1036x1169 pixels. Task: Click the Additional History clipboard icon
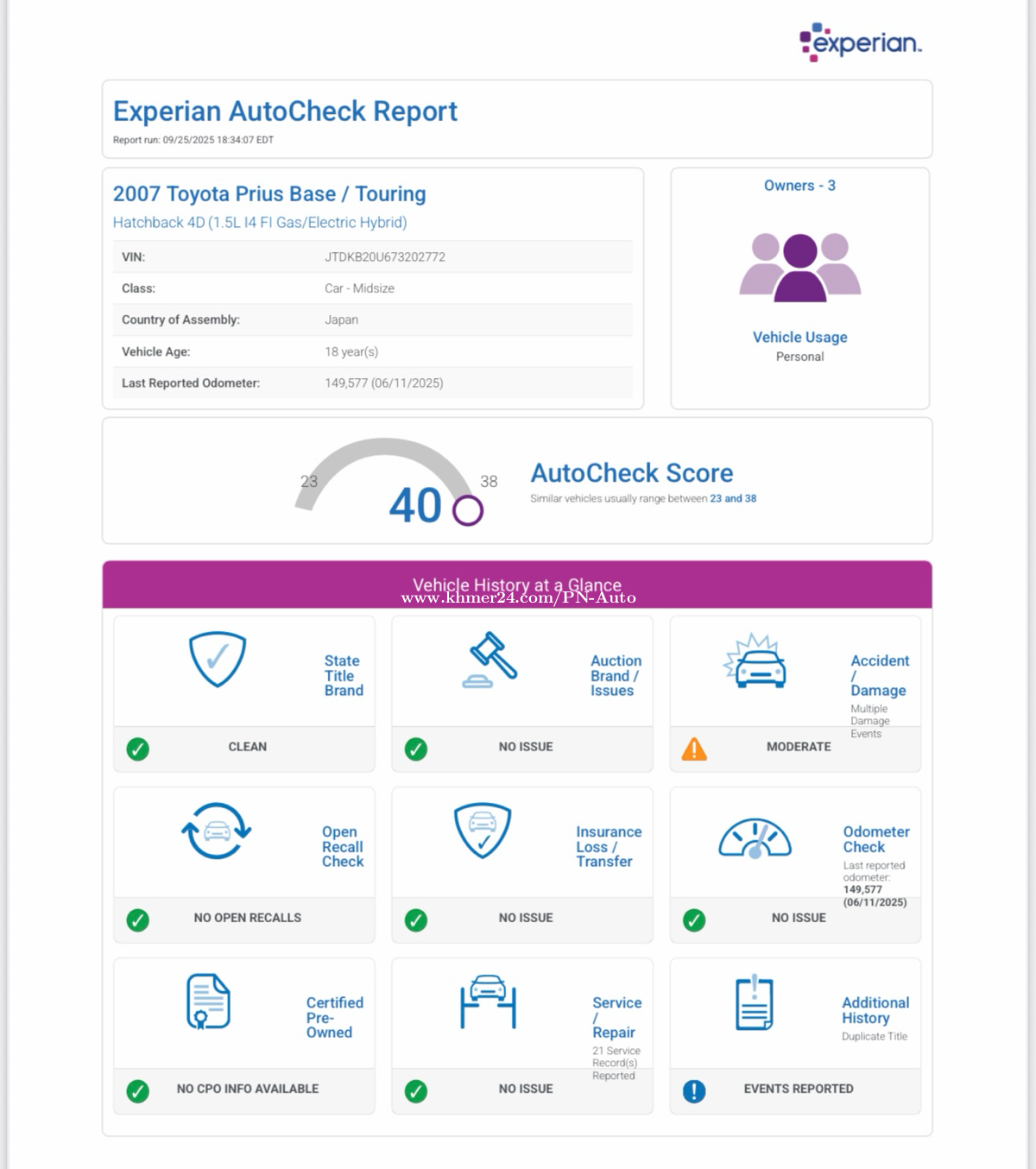[755, 1002]
